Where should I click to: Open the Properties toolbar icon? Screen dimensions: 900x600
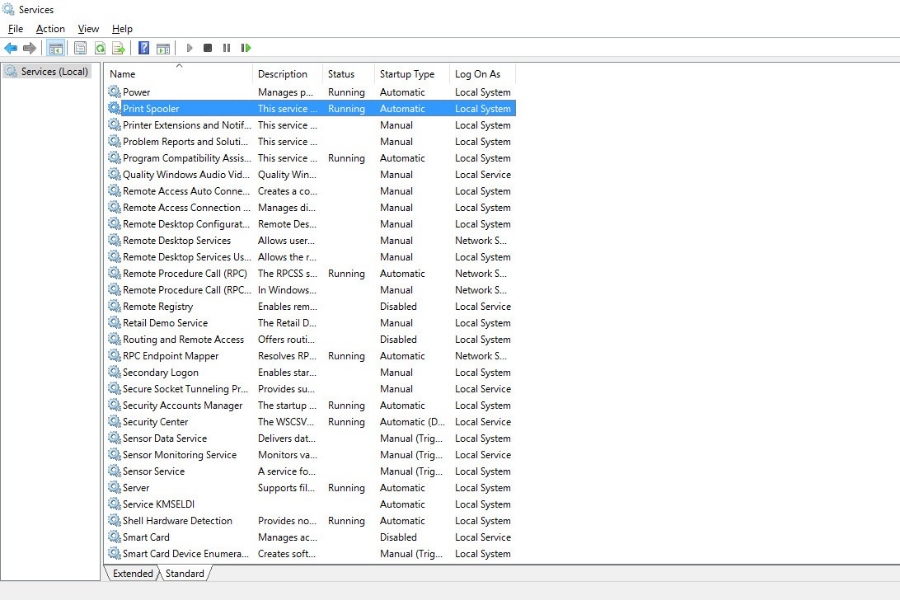(x=81, y=48)
